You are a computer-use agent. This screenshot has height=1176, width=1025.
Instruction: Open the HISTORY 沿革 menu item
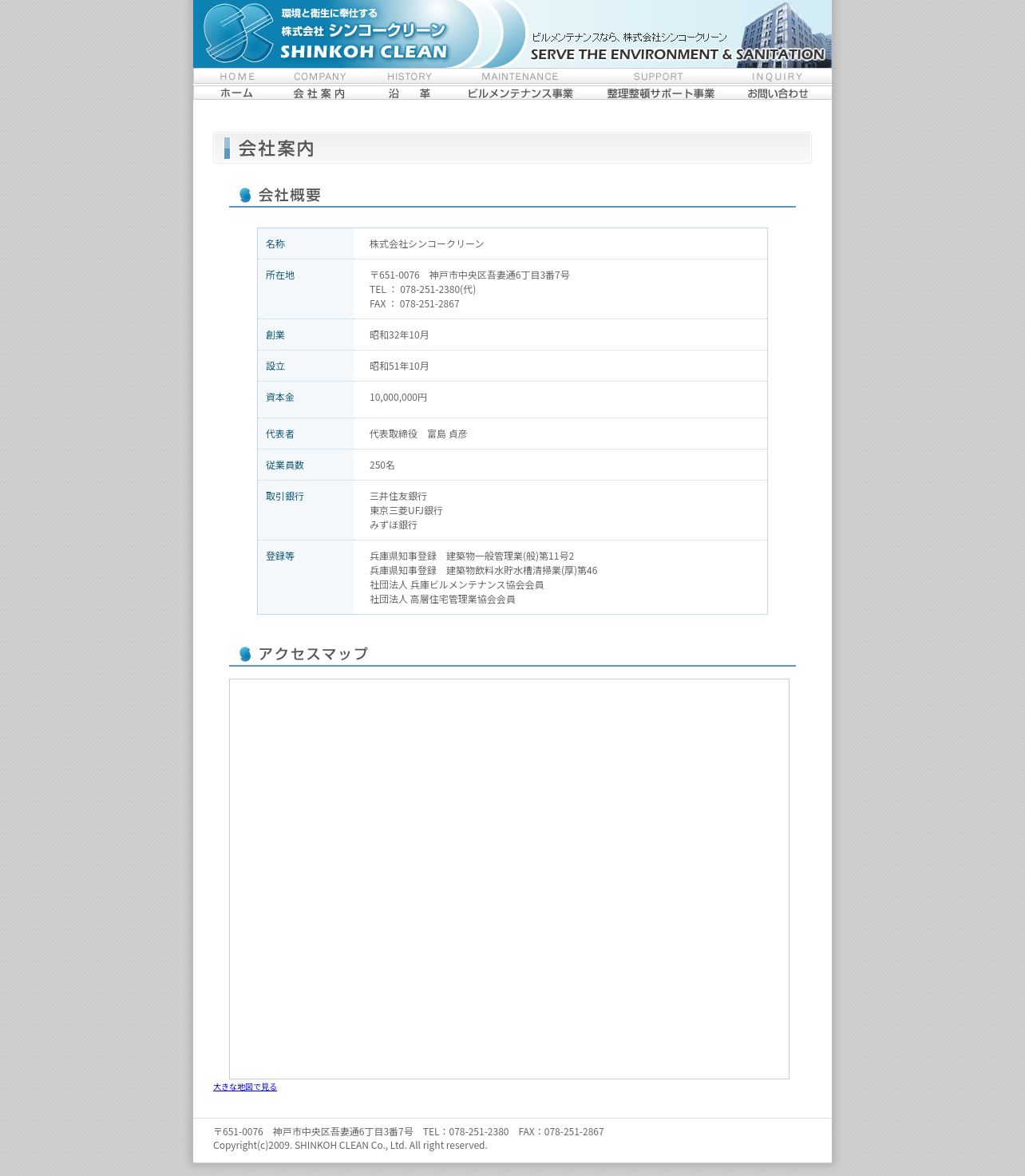410,85
